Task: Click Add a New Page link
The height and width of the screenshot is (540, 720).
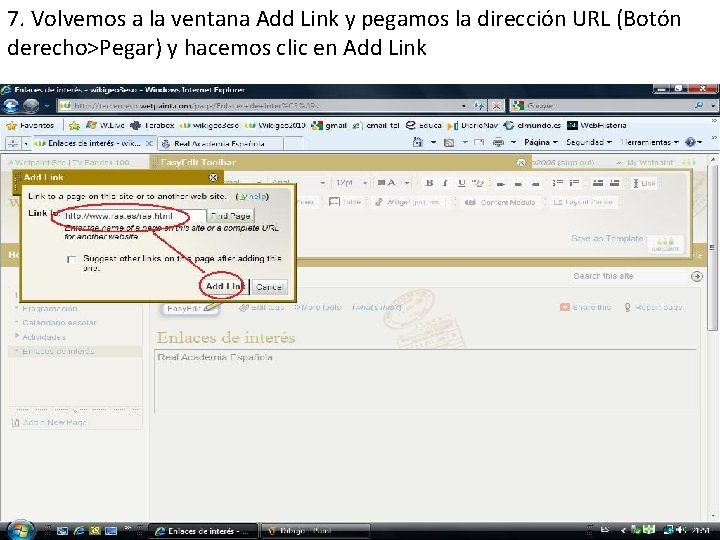Action: coord(54,422)
